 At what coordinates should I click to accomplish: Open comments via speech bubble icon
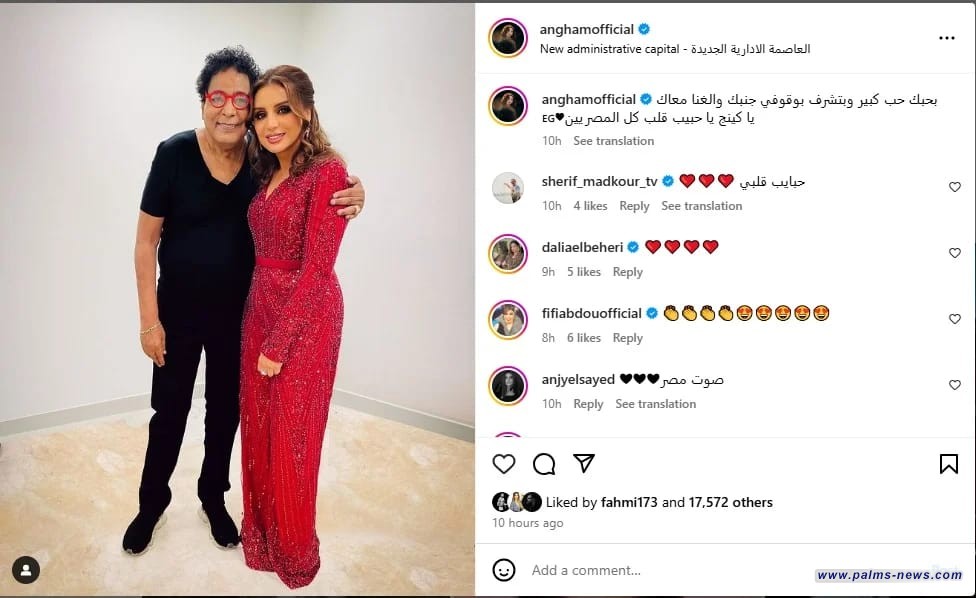544,464
